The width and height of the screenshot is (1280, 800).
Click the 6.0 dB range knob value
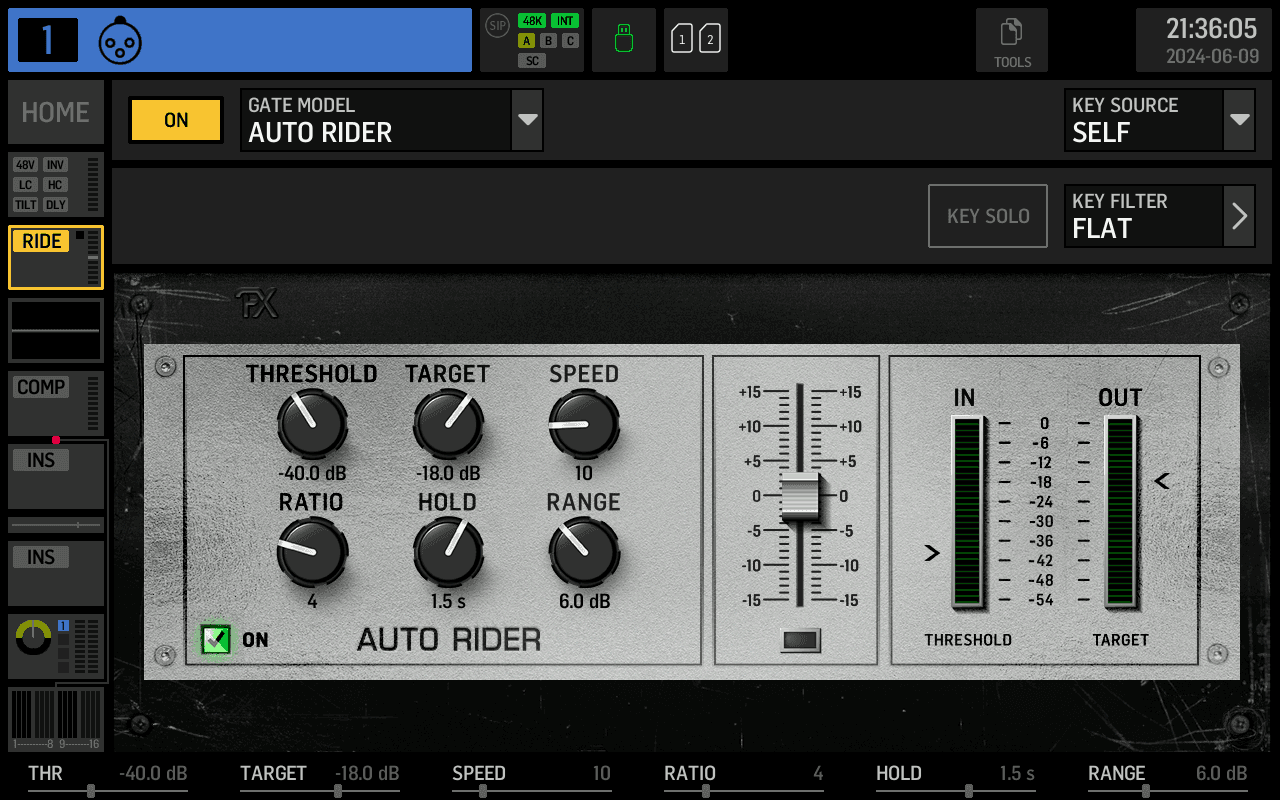point(584,601)
